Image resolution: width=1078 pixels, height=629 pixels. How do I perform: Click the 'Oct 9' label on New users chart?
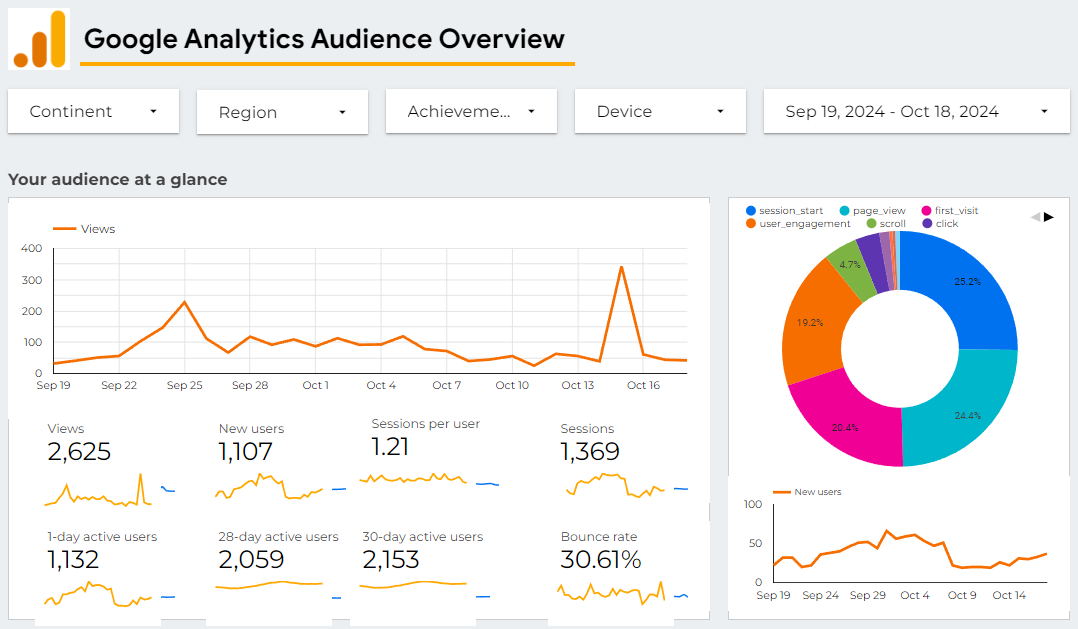click(x=962, y=595)
